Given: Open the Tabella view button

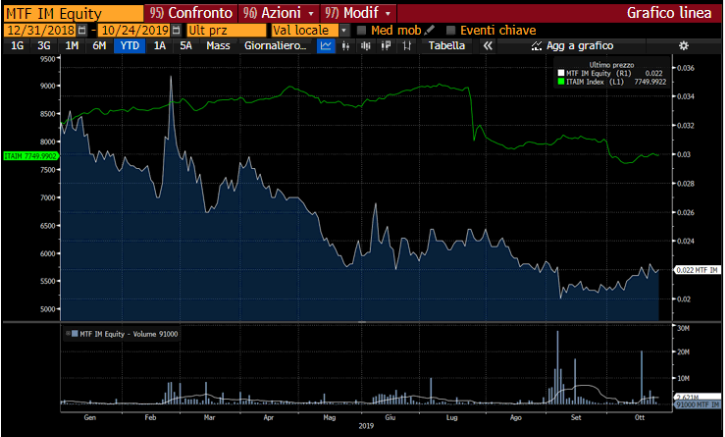Looking at the screenshot, I should click(447, 46).
